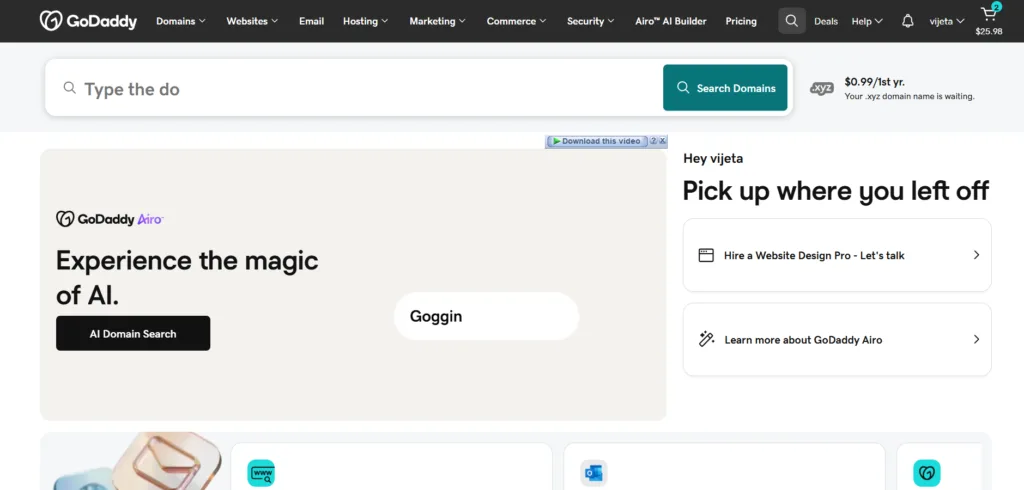Click the Outlook email card icon
The image size is (1024, 490).
click(x=594, y=472)
